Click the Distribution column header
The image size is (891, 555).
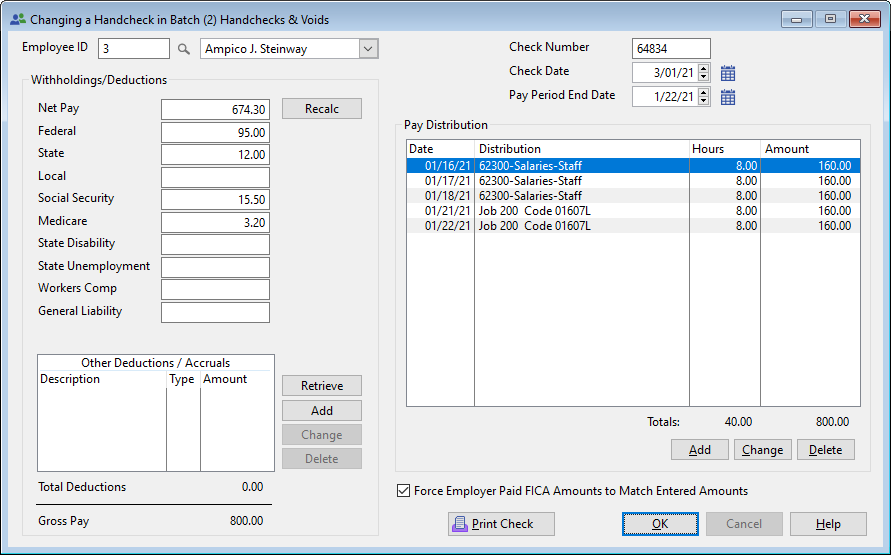pyautogui.click(x=581, y=149)
